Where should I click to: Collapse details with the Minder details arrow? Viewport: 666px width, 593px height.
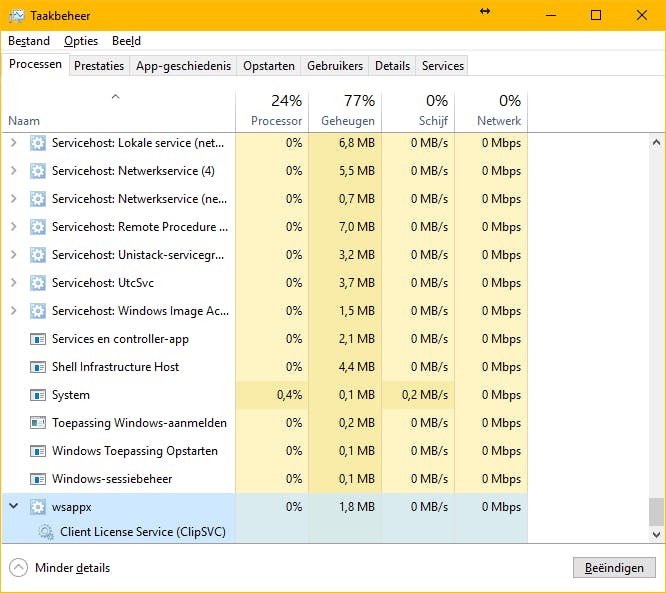(x=18, y=568)
